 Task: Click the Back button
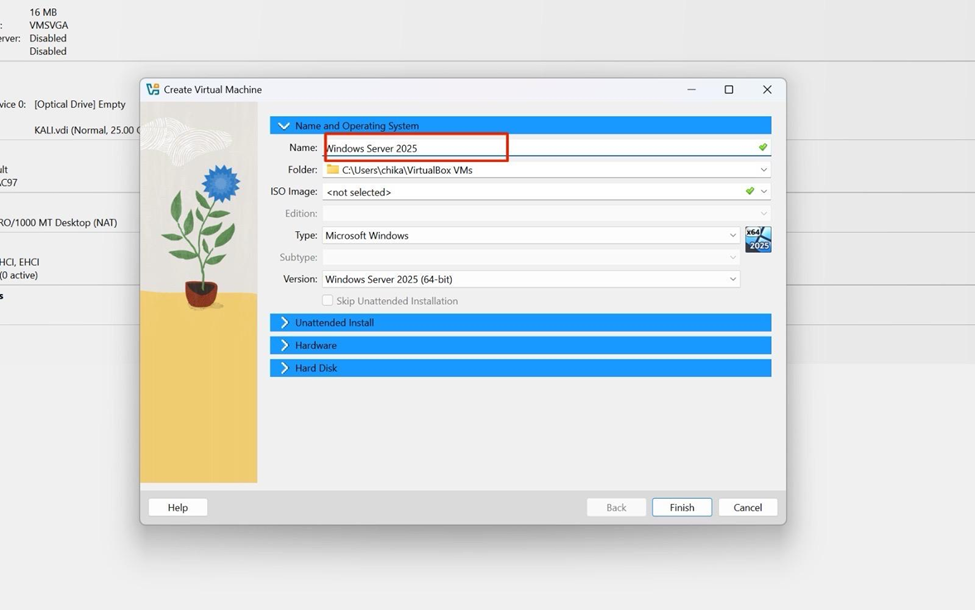click(616, 507)
